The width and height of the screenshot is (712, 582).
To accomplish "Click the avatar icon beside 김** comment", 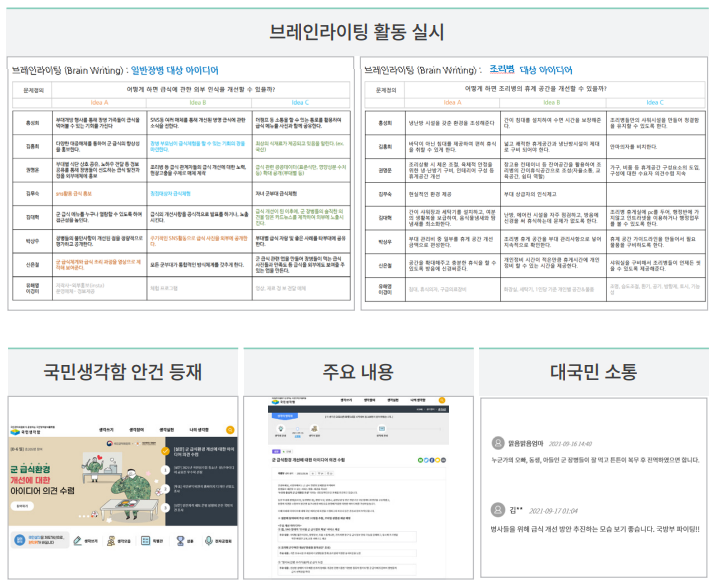I will (497, 508).
